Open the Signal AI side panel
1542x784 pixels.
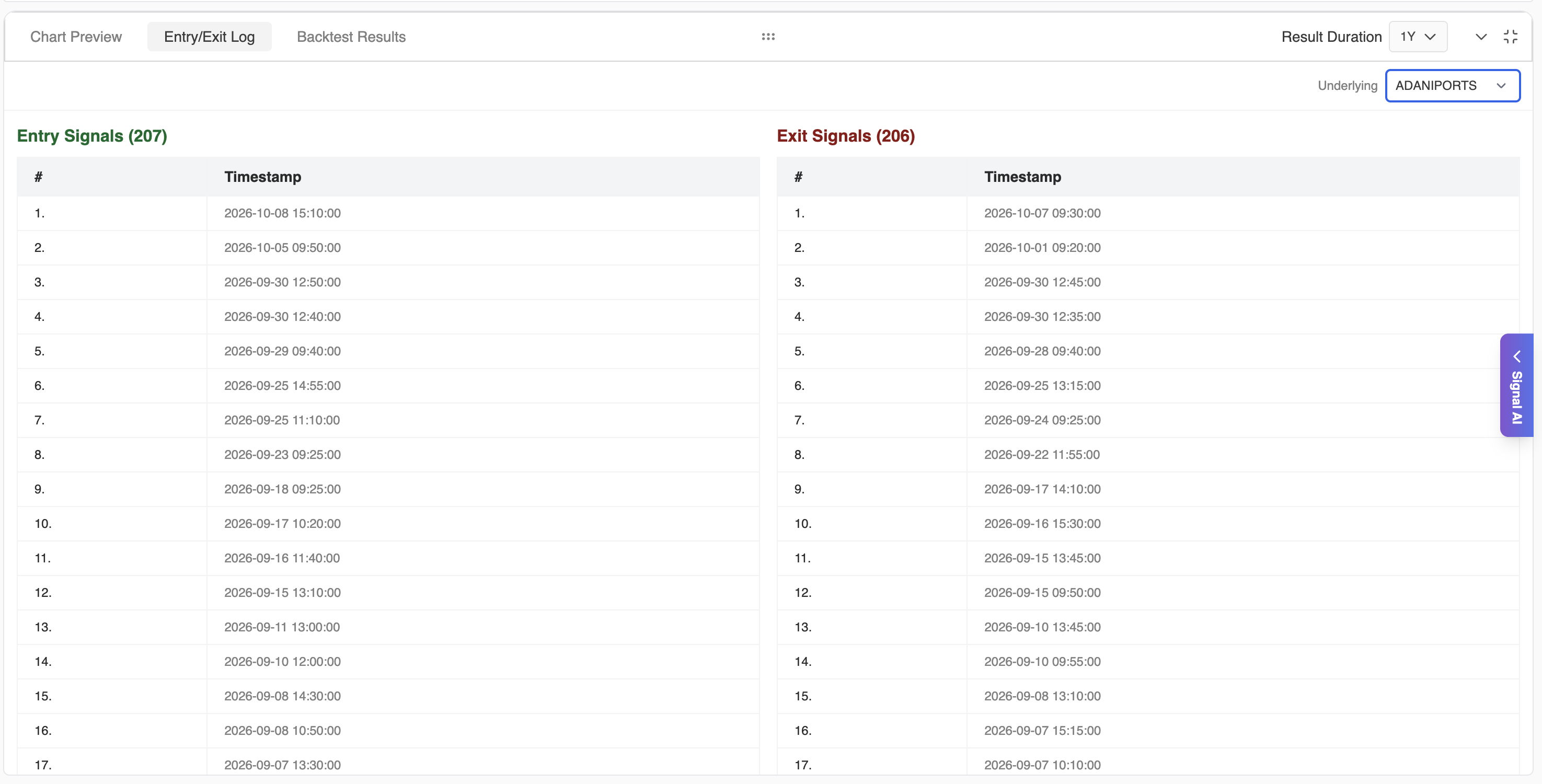click(1516, 385)
